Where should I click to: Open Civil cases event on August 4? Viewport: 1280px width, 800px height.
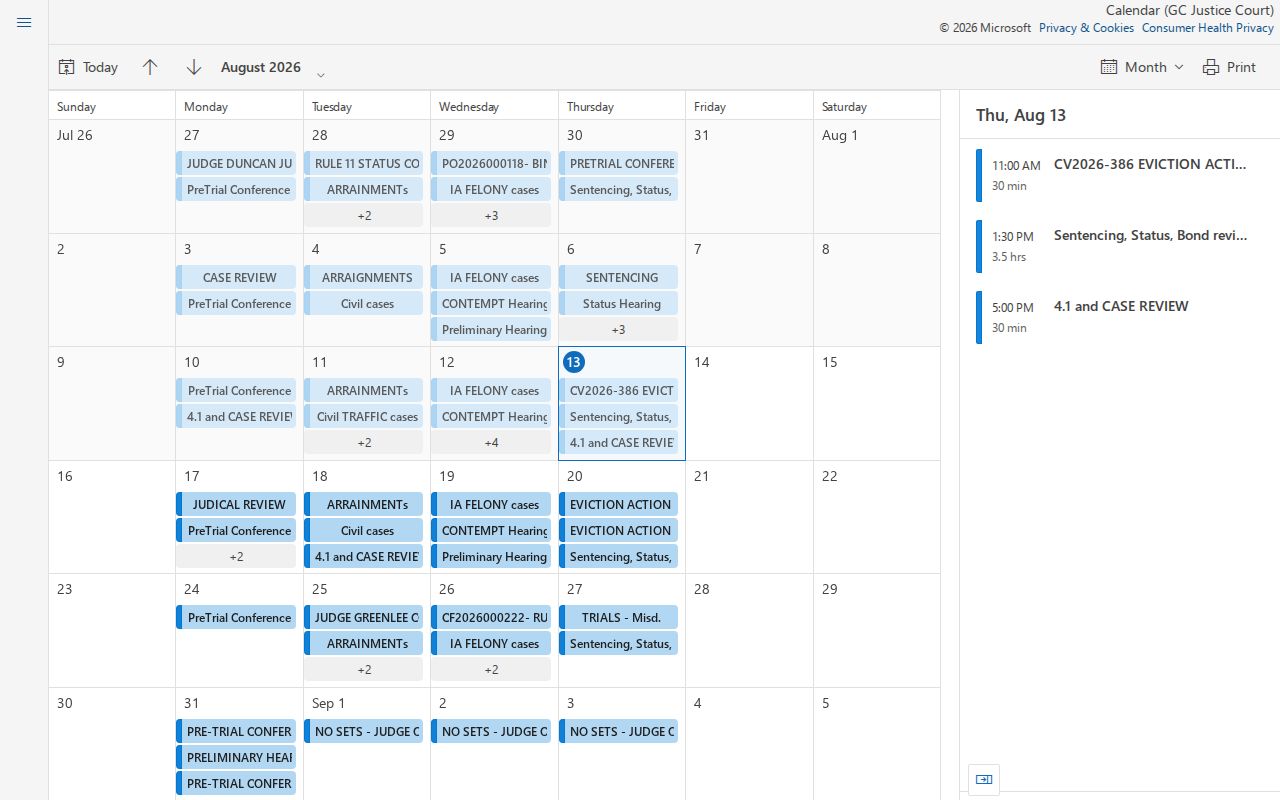pyautogui.click(x=364, y=303)
